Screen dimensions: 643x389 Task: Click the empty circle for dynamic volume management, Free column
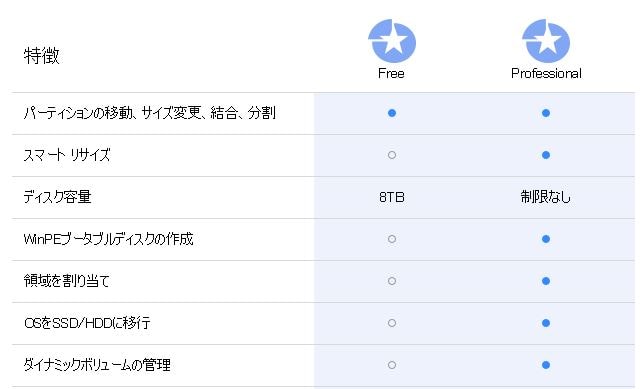(392, 365)
